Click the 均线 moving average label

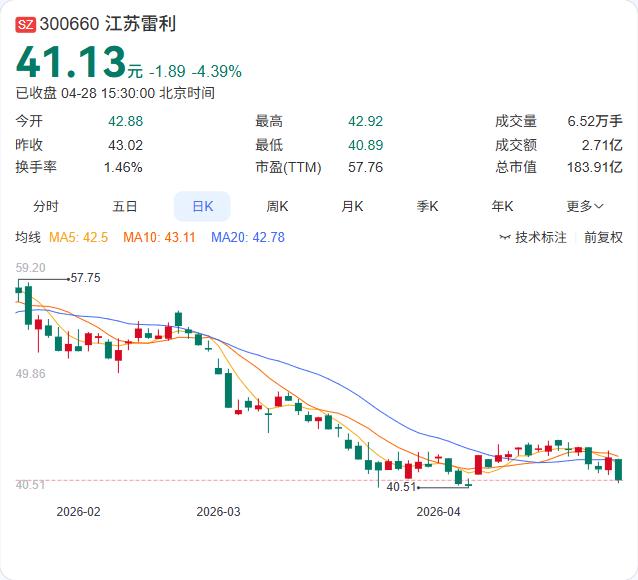pos(28,237)
